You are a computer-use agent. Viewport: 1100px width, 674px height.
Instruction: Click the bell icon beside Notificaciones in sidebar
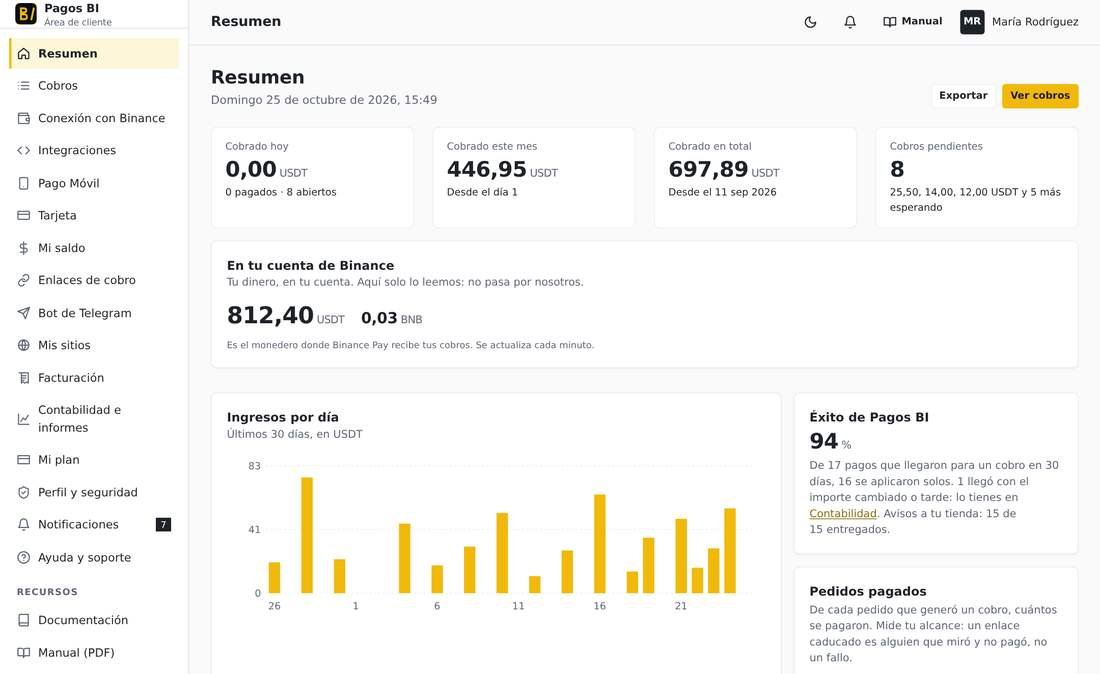pyautogui.click(x=24, y=525)
